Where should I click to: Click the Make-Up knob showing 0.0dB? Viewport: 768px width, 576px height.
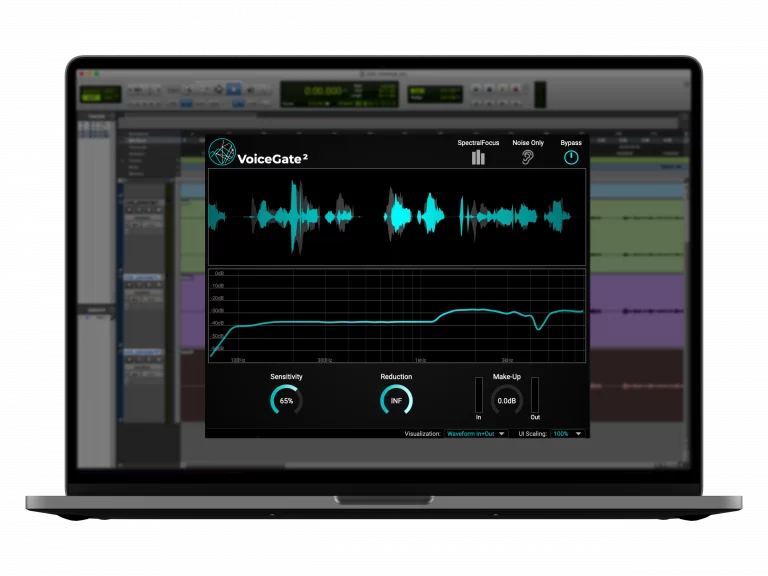pyautogui.click(x=507, y=400)
